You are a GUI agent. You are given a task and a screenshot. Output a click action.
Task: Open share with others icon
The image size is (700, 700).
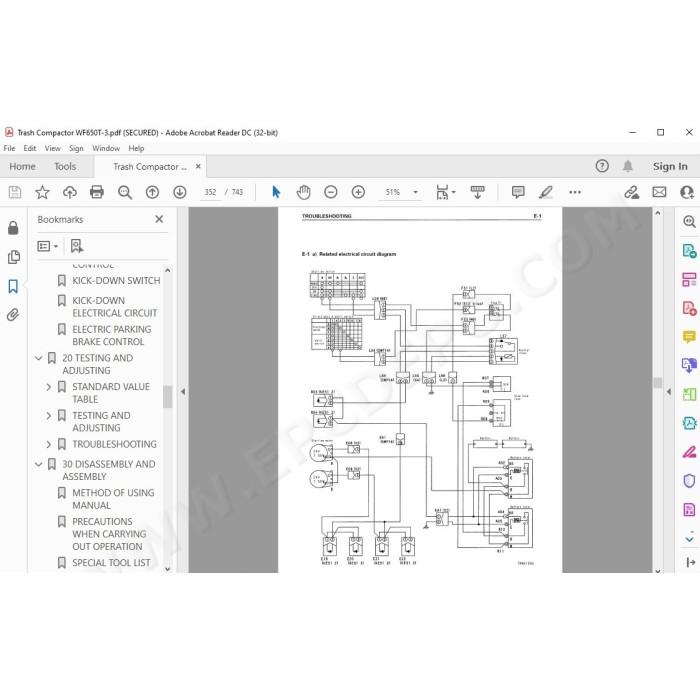point(687,192)
